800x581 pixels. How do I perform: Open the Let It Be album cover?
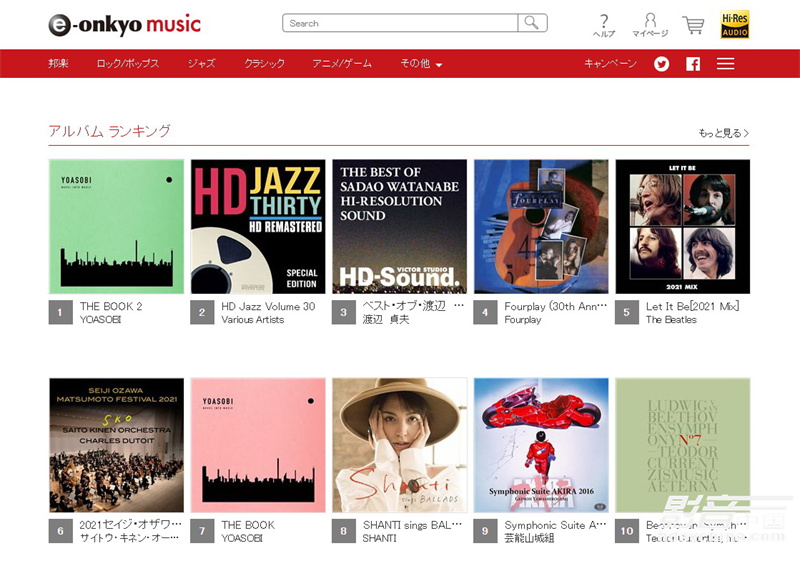click(x=683, y=226)
